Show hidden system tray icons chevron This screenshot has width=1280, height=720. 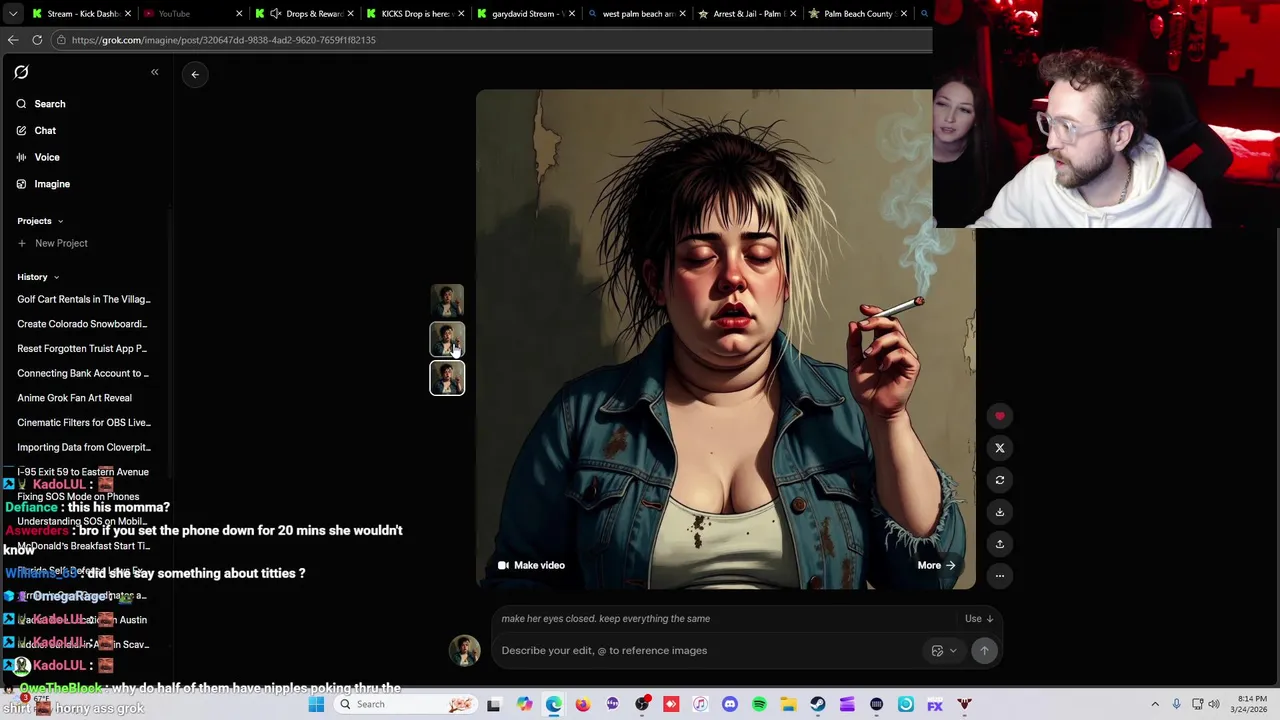point(1155,705)
